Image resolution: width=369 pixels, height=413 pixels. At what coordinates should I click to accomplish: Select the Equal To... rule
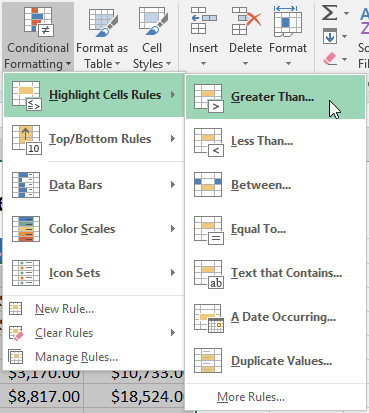[275, 229]
